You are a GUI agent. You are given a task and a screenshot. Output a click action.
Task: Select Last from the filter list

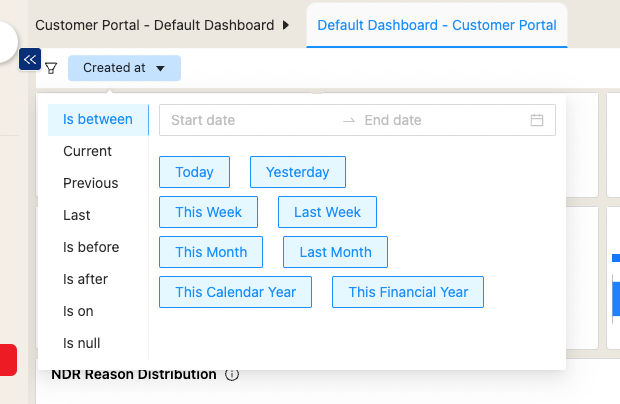click(77, 216)
